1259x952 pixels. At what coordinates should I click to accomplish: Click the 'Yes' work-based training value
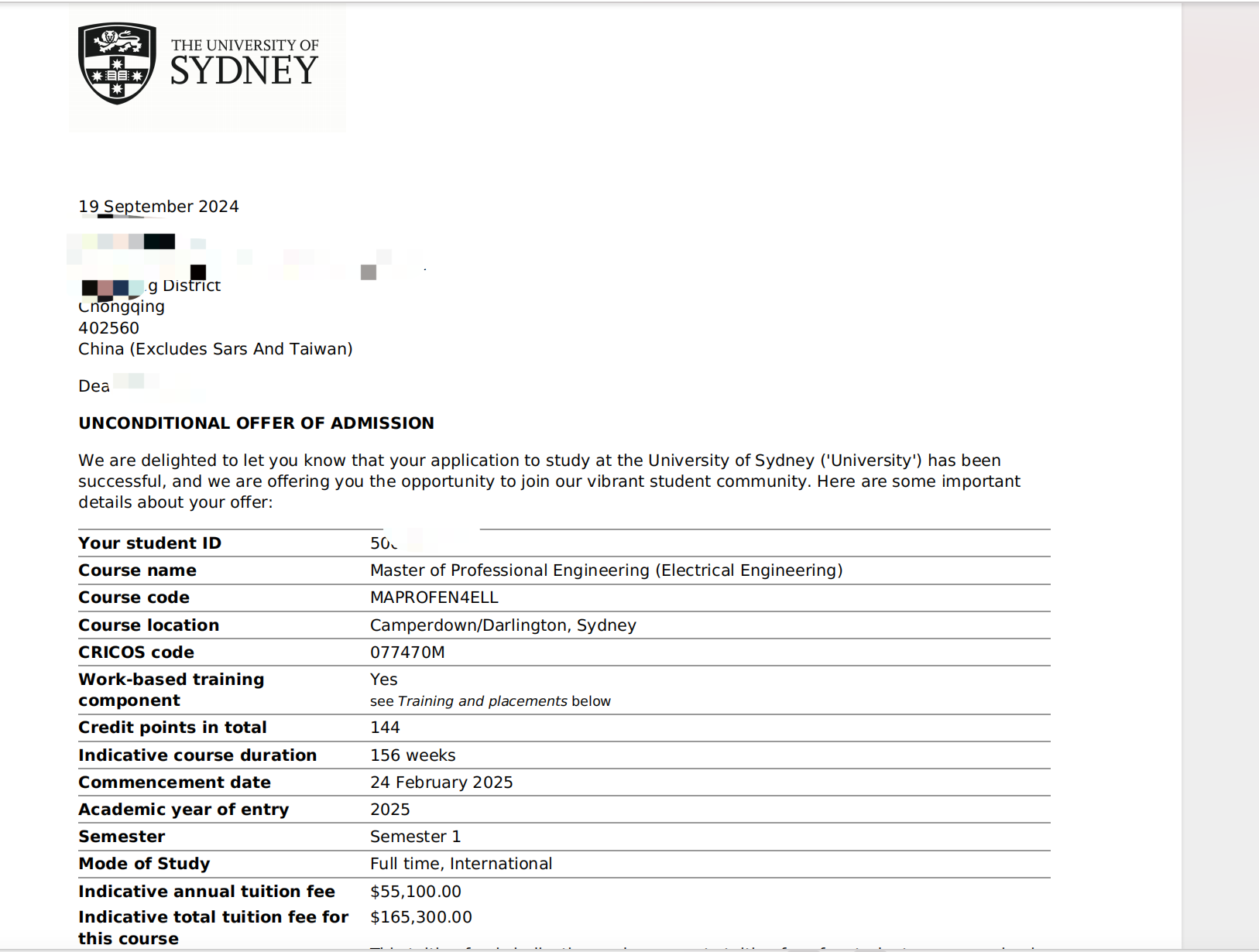click(x=384, y=680)
